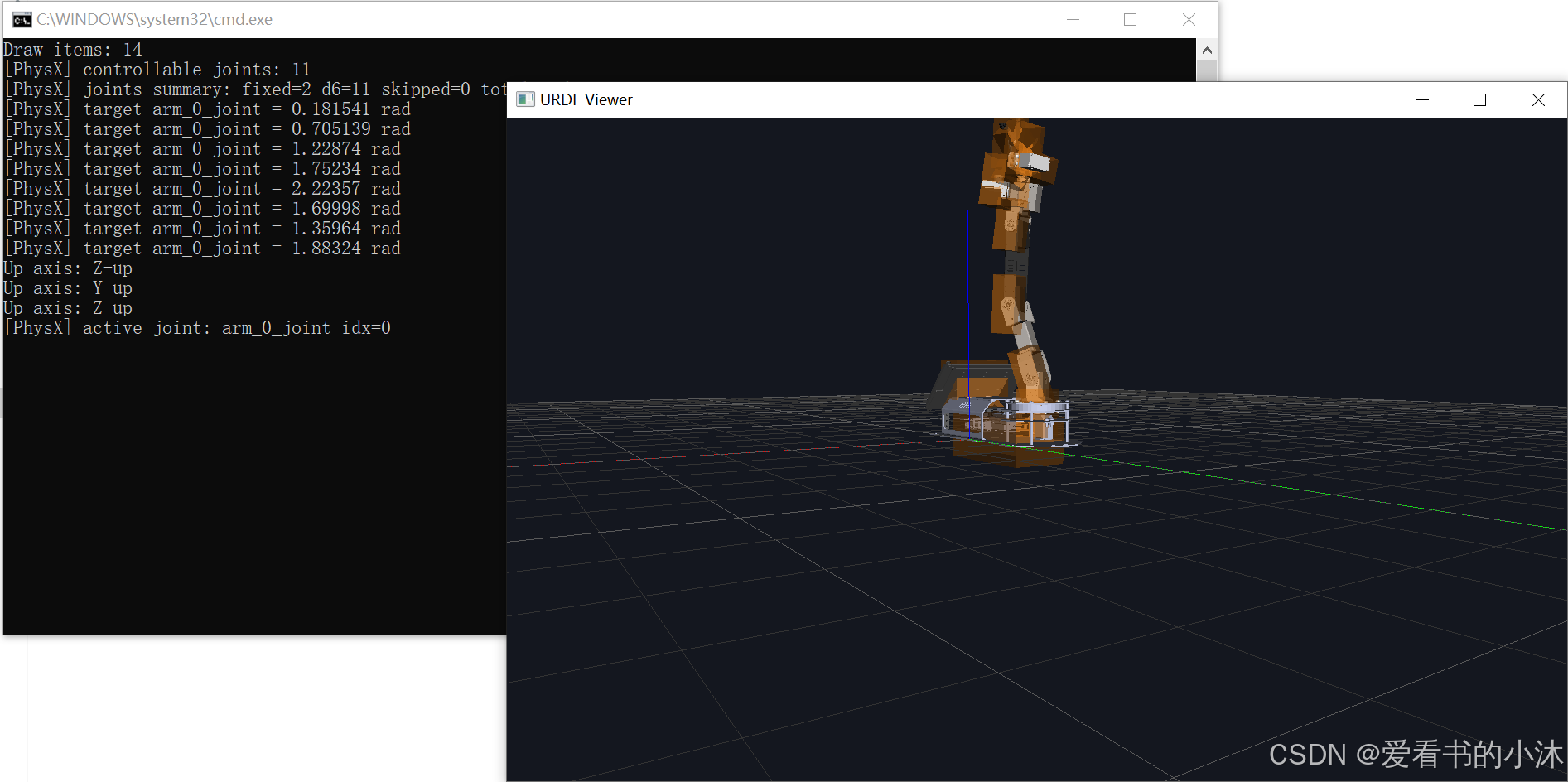Close the URDF Viewer window
1568x782 pixels.
click(x=1538, y=99)
